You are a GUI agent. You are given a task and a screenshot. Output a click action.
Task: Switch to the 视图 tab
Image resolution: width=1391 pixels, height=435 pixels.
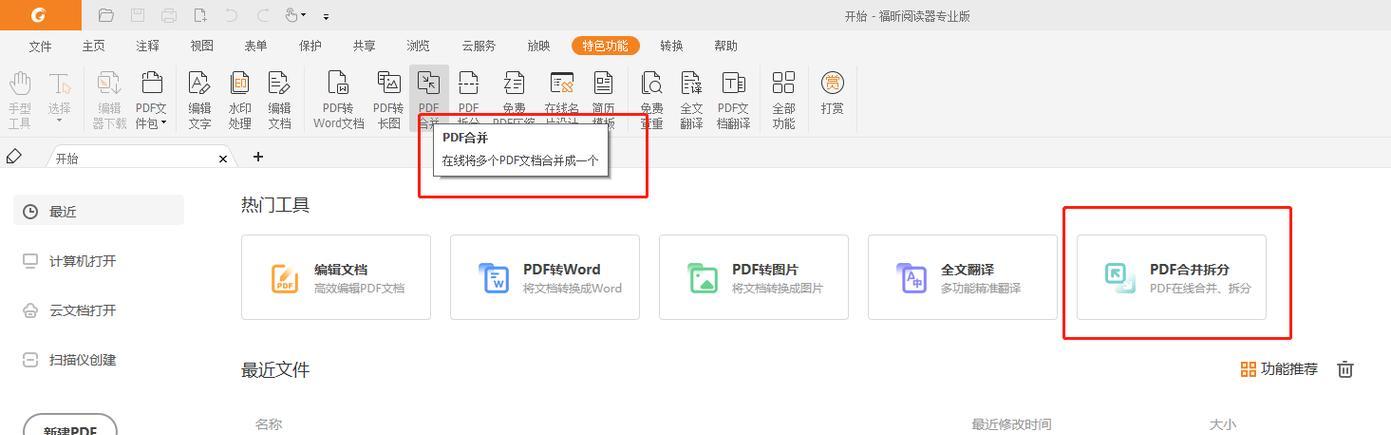coord(202,46)
